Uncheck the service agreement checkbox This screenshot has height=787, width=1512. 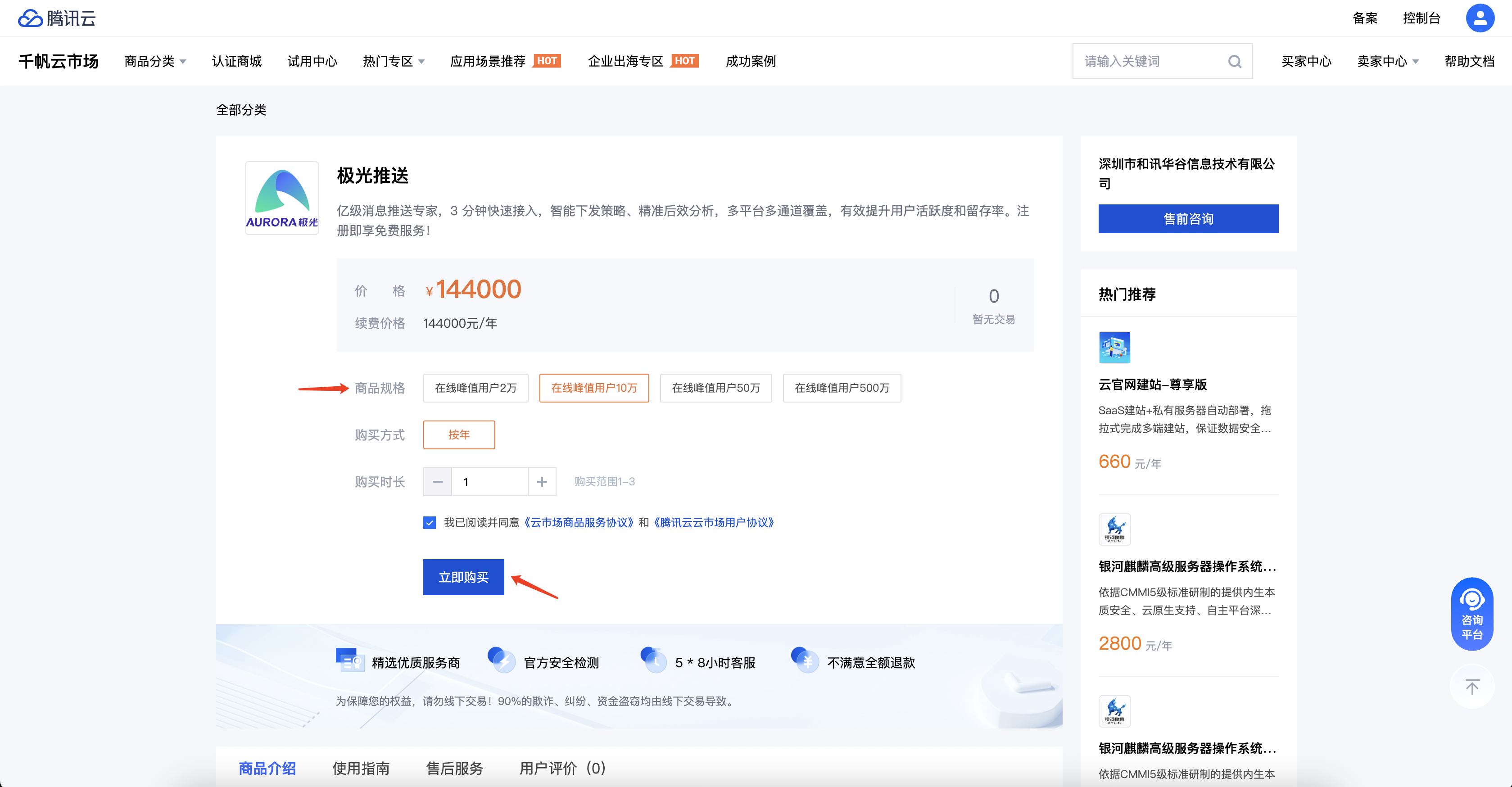[x=430, y=523]
